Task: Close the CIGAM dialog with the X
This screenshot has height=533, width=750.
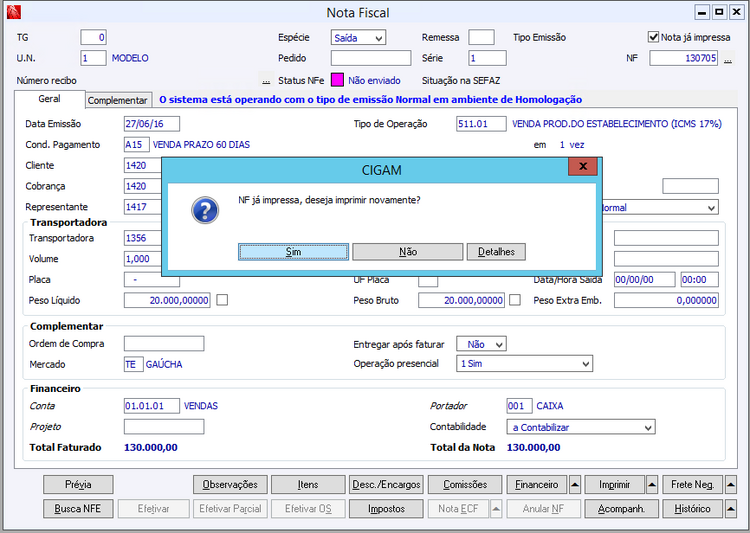Action: (583, 167)
